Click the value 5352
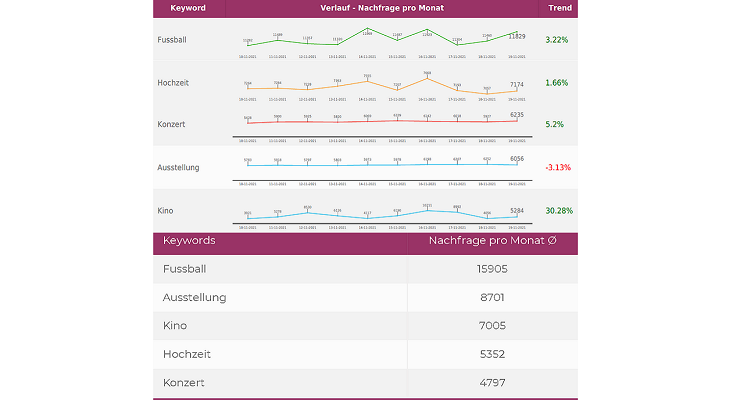Screen dimensions: 744x400 tap(492, 354)
